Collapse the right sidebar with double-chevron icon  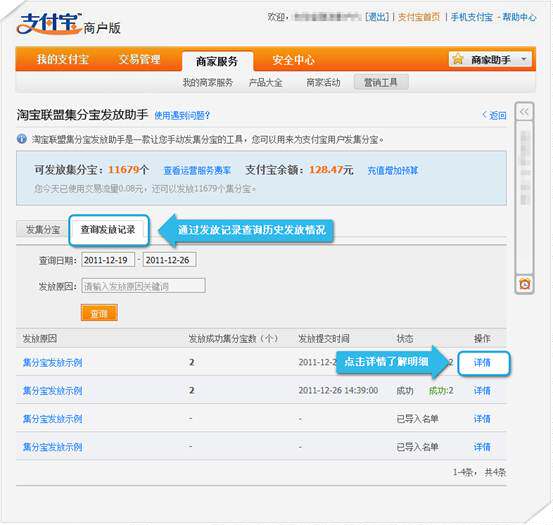[524, 112]
